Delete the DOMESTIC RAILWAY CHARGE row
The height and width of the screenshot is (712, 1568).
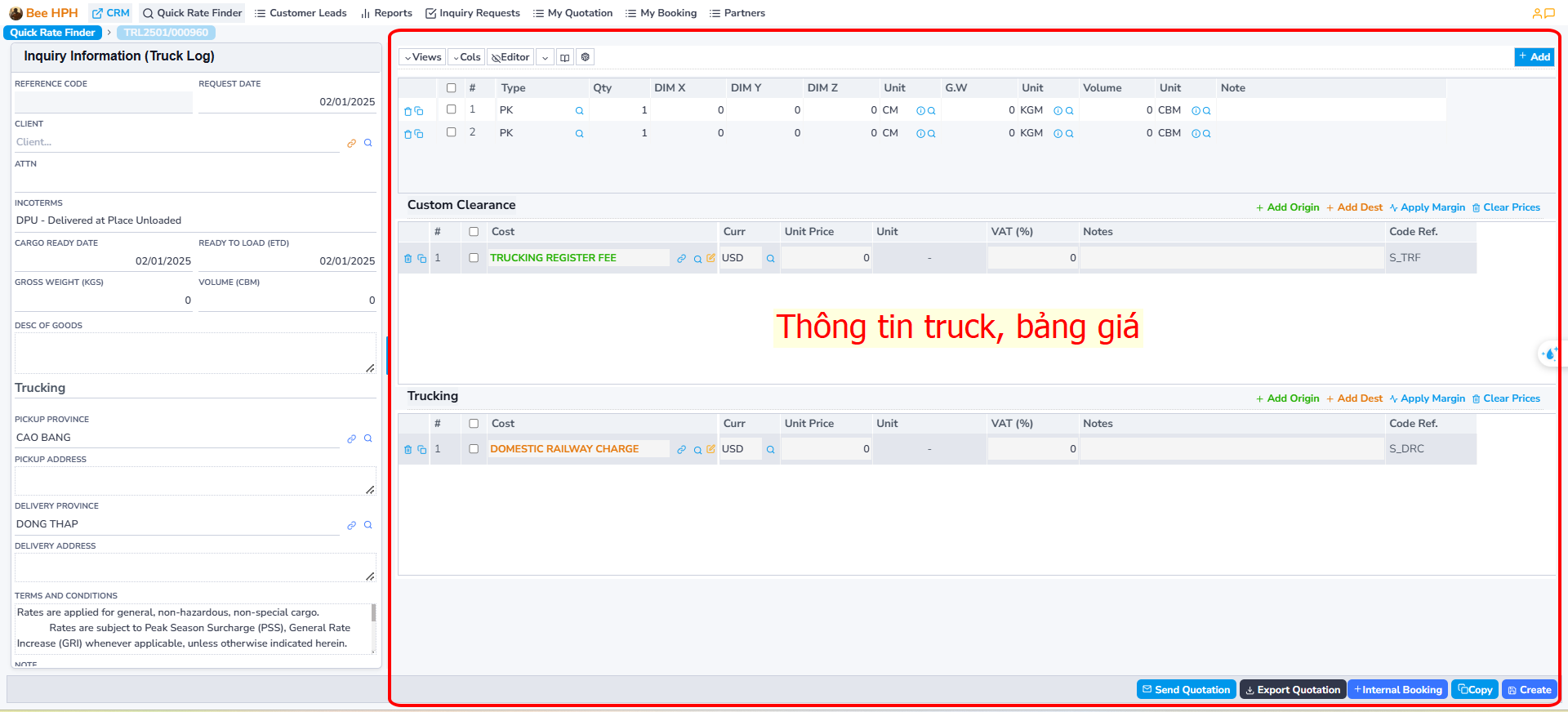click(x=408, y=450)
